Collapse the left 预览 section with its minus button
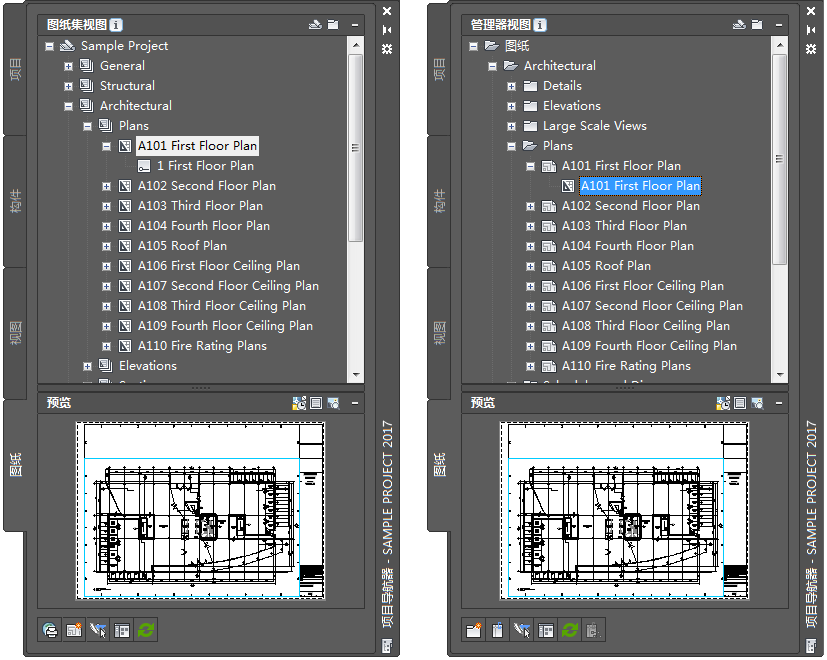827x660 pixels. point(355,404)
